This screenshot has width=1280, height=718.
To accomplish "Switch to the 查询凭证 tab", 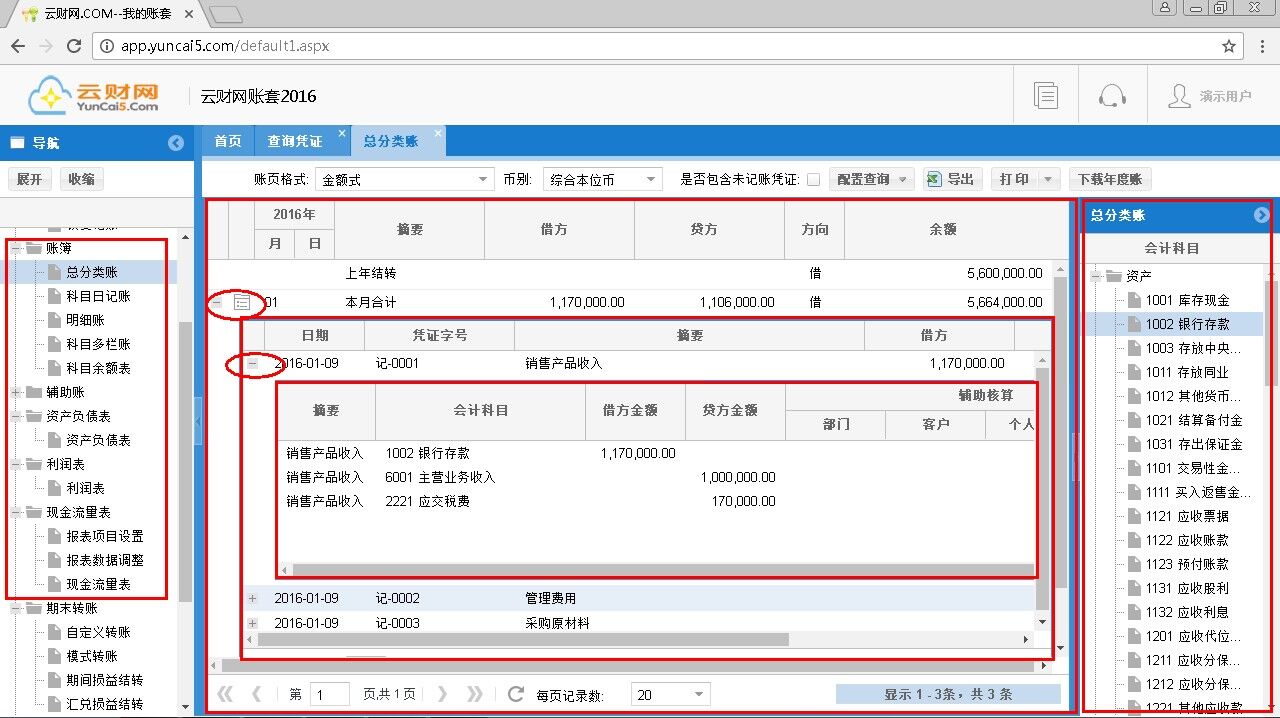I will point(294,141).
